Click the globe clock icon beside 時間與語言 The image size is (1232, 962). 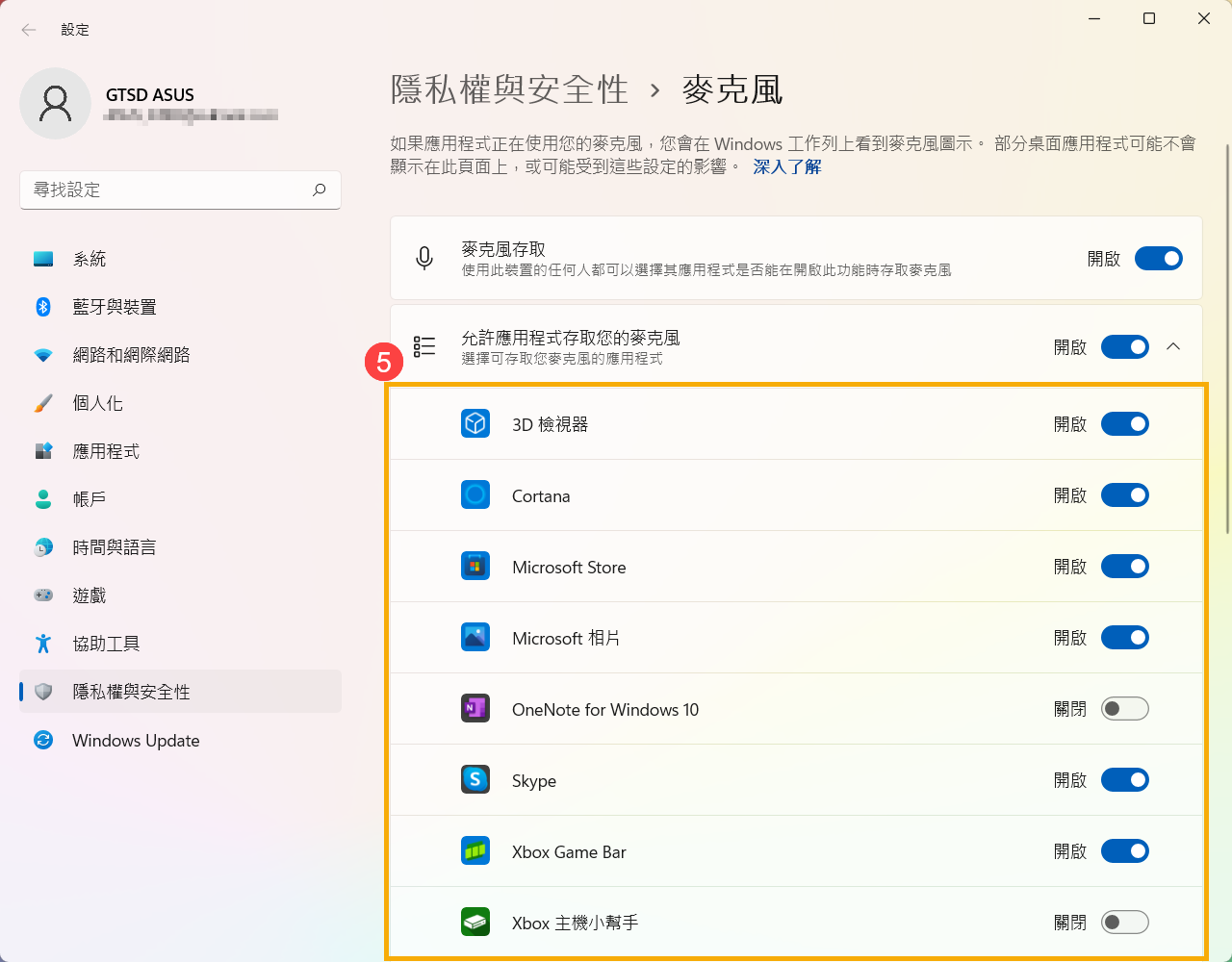43,547
